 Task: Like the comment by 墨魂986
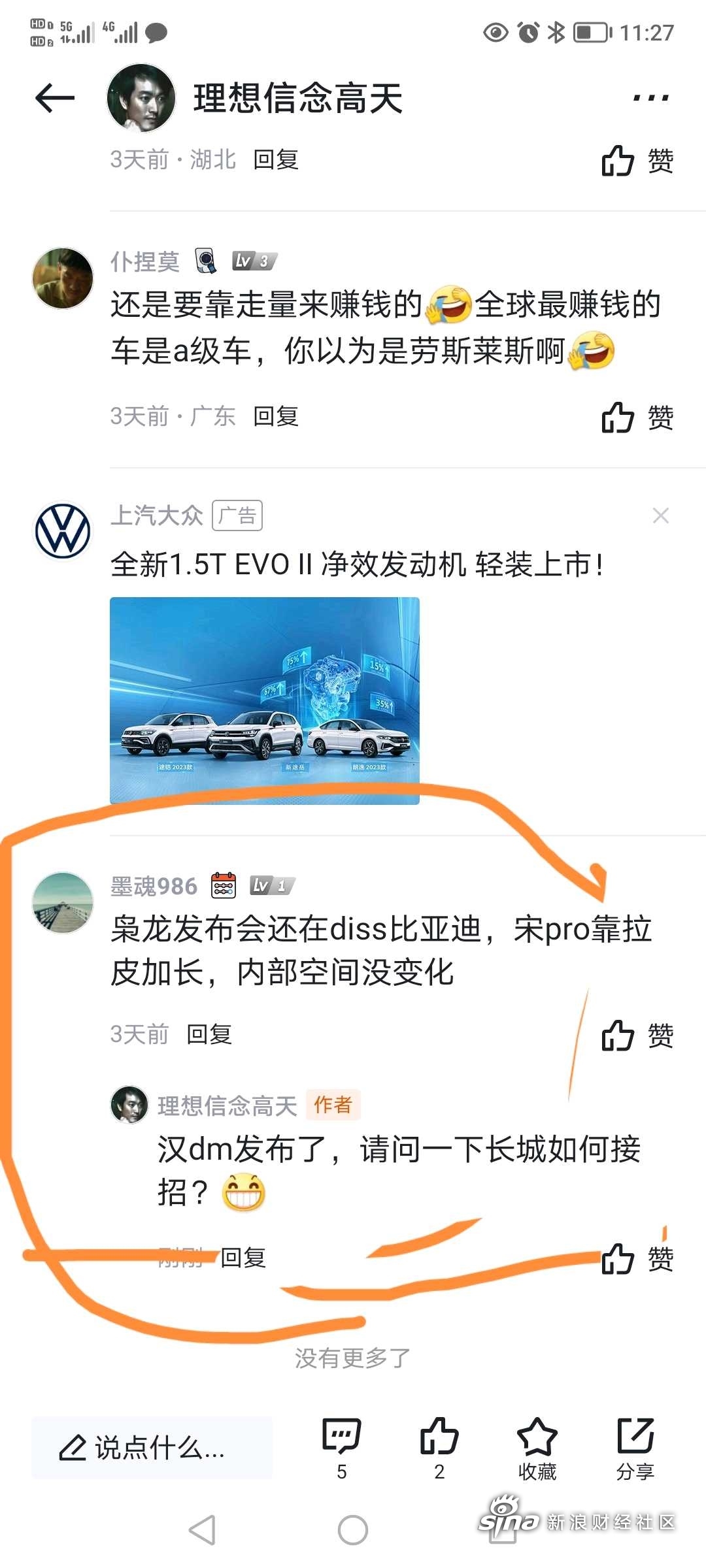(637, 1036)
